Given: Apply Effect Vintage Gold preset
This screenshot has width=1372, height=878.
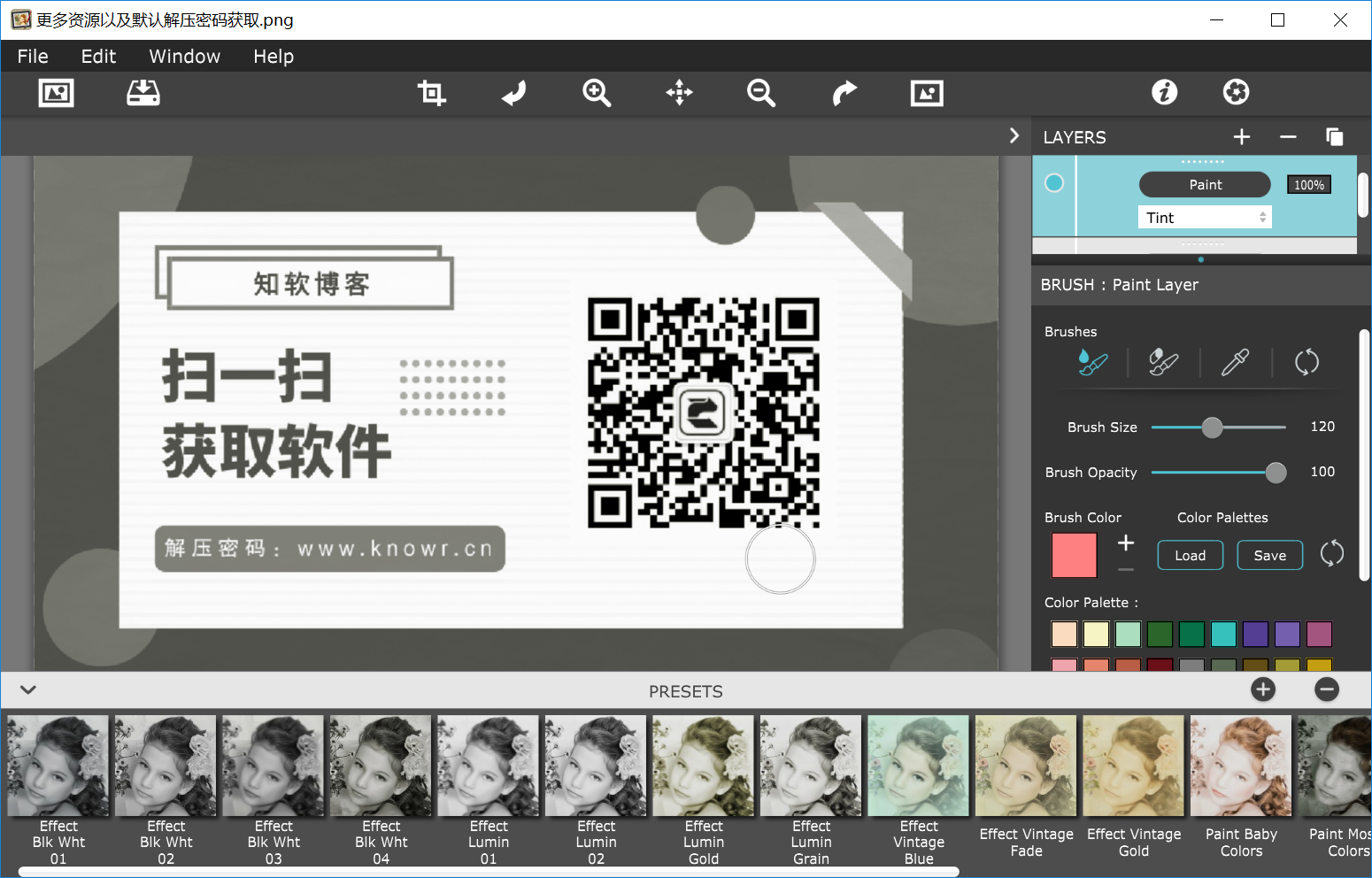Looking at the screenshot, I should tap(1134, 786).
